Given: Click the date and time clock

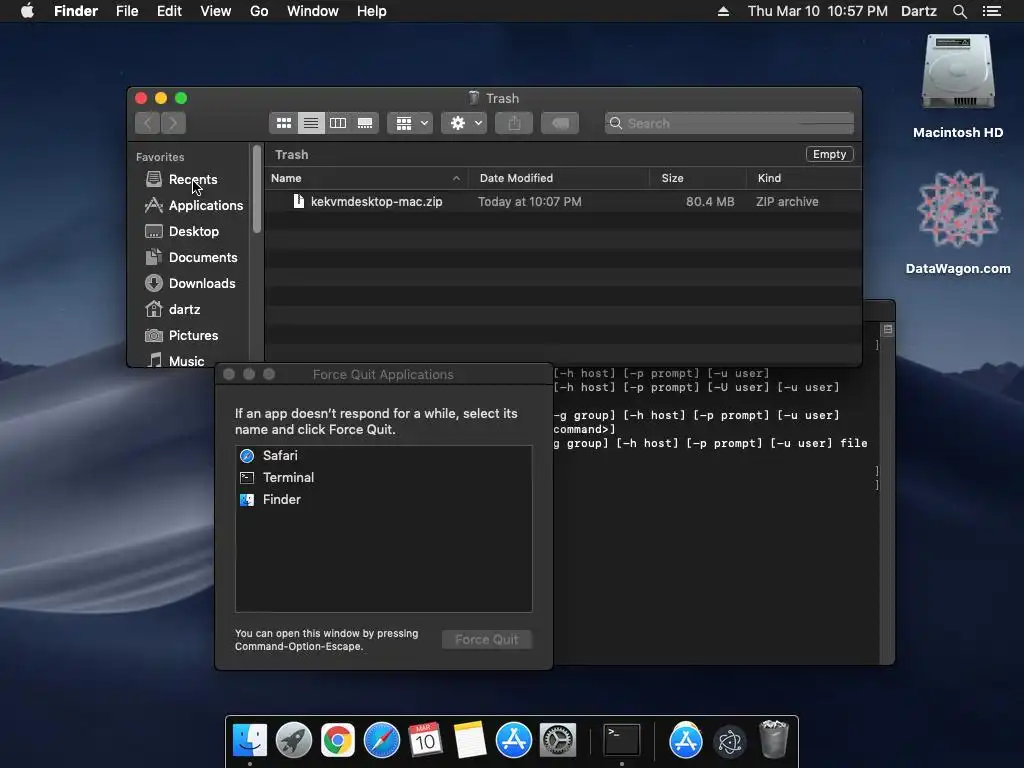Looking at the screenshot, I should 818,11.
